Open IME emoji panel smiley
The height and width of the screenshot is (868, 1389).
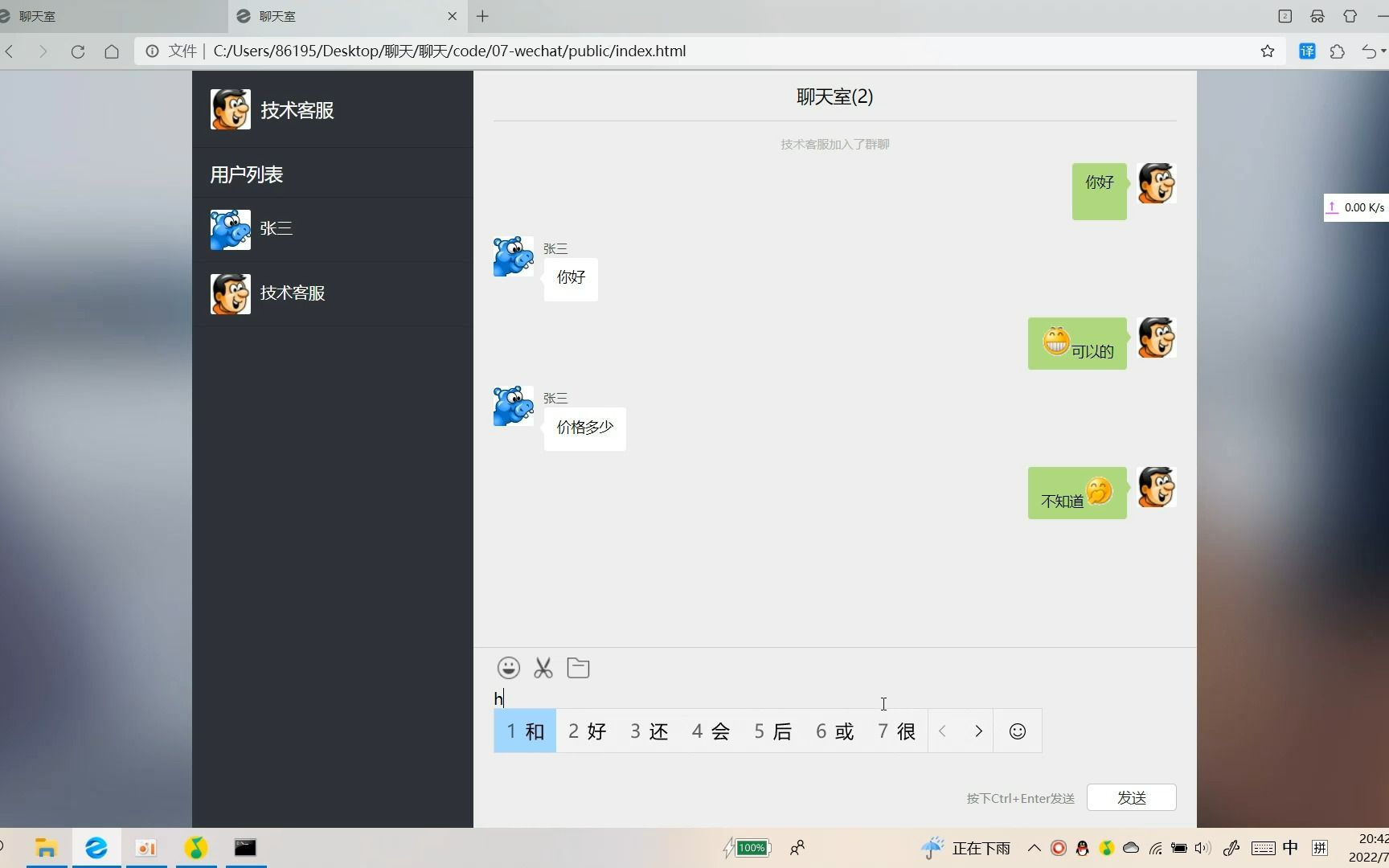pos(1018,731)
